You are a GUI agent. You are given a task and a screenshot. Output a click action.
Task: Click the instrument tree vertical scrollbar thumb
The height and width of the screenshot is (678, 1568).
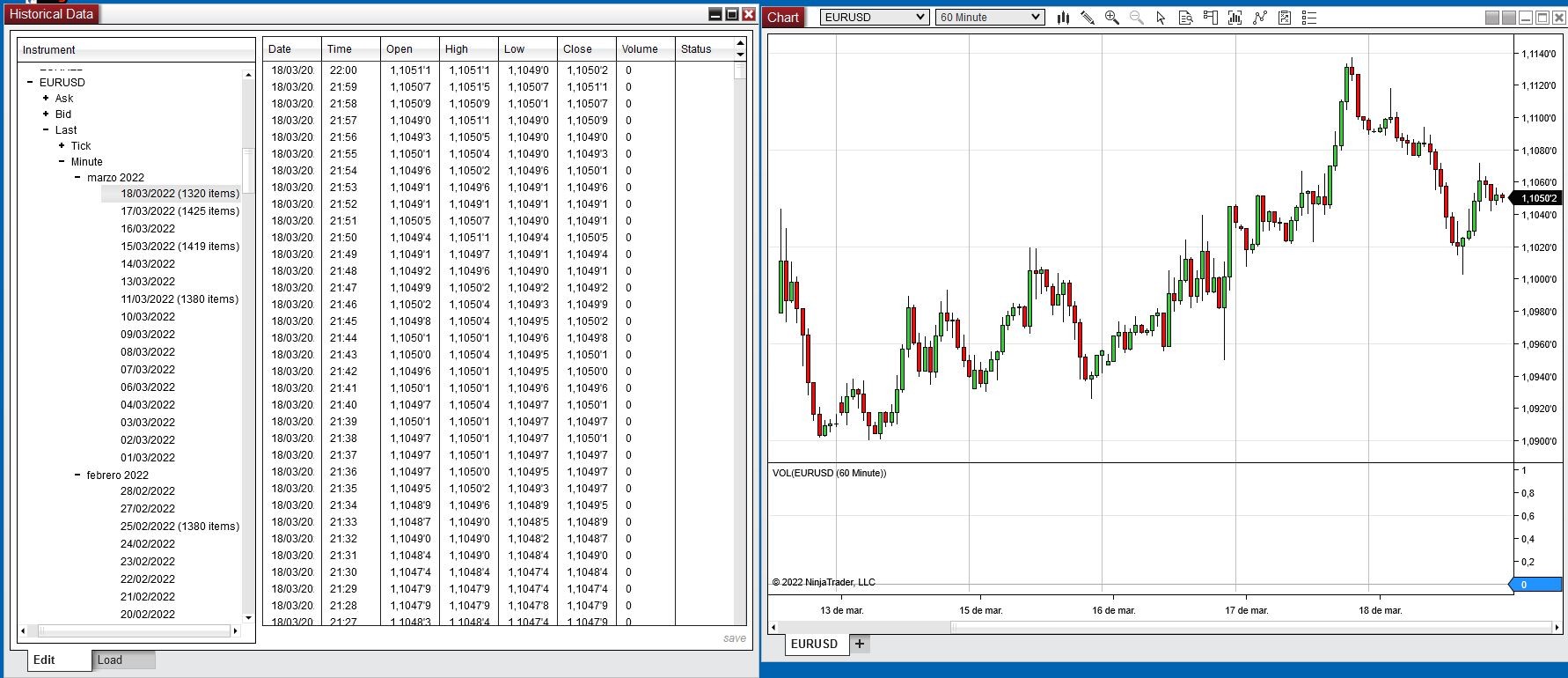point(248,172)
